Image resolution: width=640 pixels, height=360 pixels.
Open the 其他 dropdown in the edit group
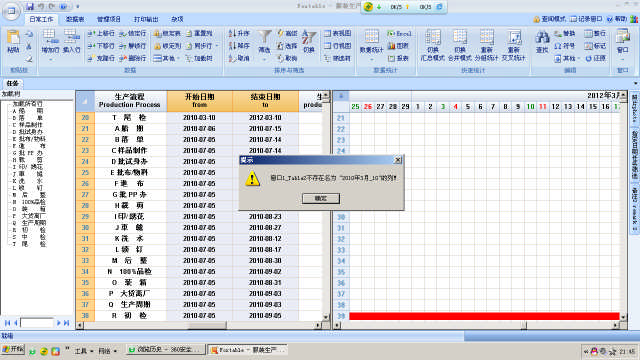(x=579, y=58)
